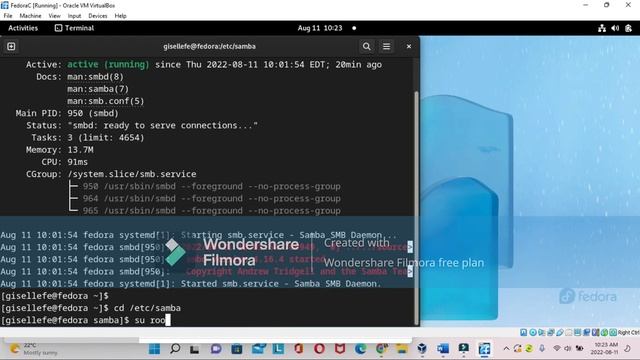Image resolution: width=640 pixels, height=360 pixels.
Task: Click the 'active (running)' status text
Action: coord(108,64)
